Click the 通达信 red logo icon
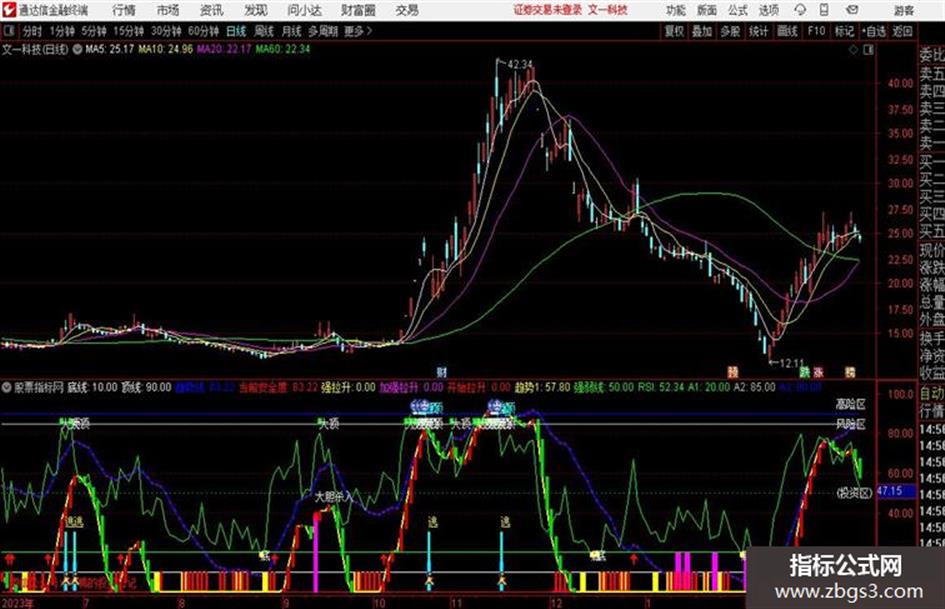The image size is (945, 609). 9,10
